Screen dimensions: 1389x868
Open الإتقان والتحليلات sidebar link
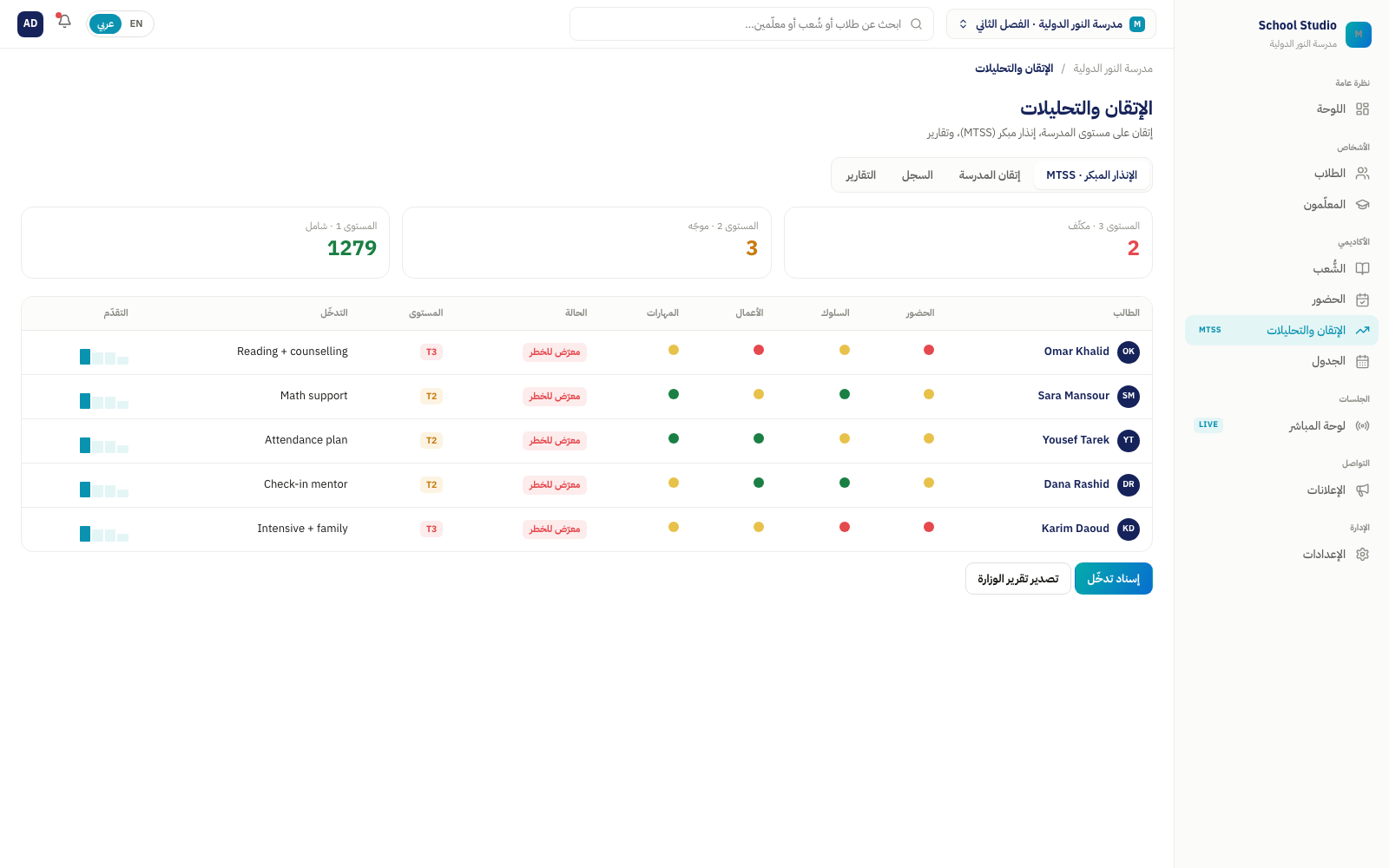point(1281,331)
